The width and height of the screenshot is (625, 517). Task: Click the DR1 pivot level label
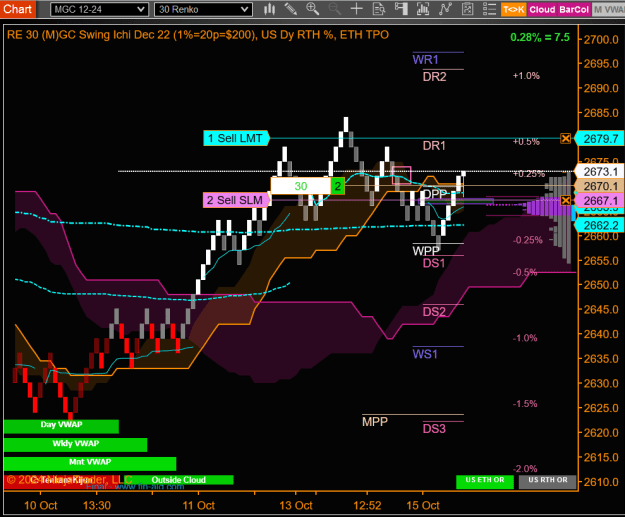pyautogui.click(x=434, y=146)
